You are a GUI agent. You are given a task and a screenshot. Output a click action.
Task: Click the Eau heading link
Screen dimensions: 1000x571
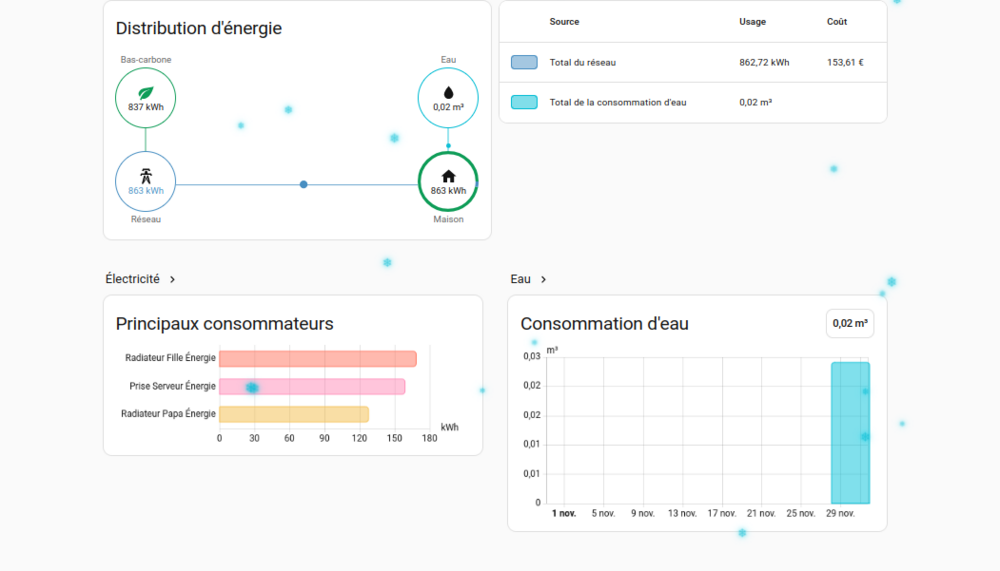(x=520, y=279)
